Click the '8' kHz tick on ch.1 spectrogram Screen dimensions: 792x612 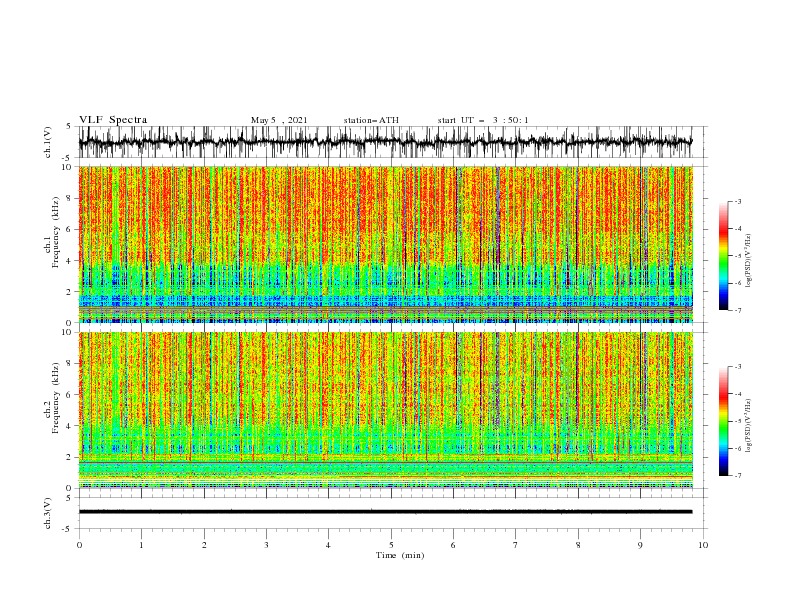[x=70, y=198]
